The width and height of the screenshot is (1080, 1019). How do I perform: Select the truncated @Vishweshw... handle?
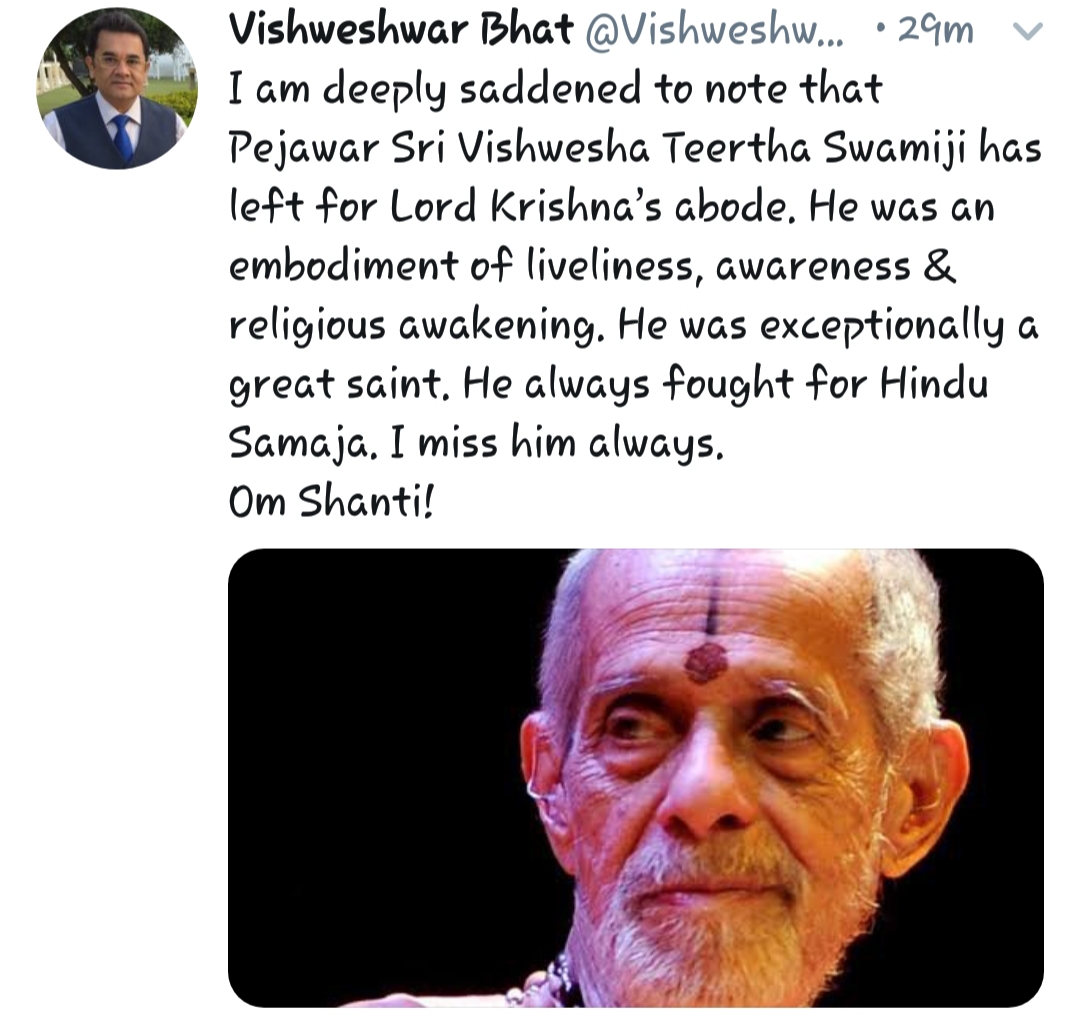pos(713,30)
